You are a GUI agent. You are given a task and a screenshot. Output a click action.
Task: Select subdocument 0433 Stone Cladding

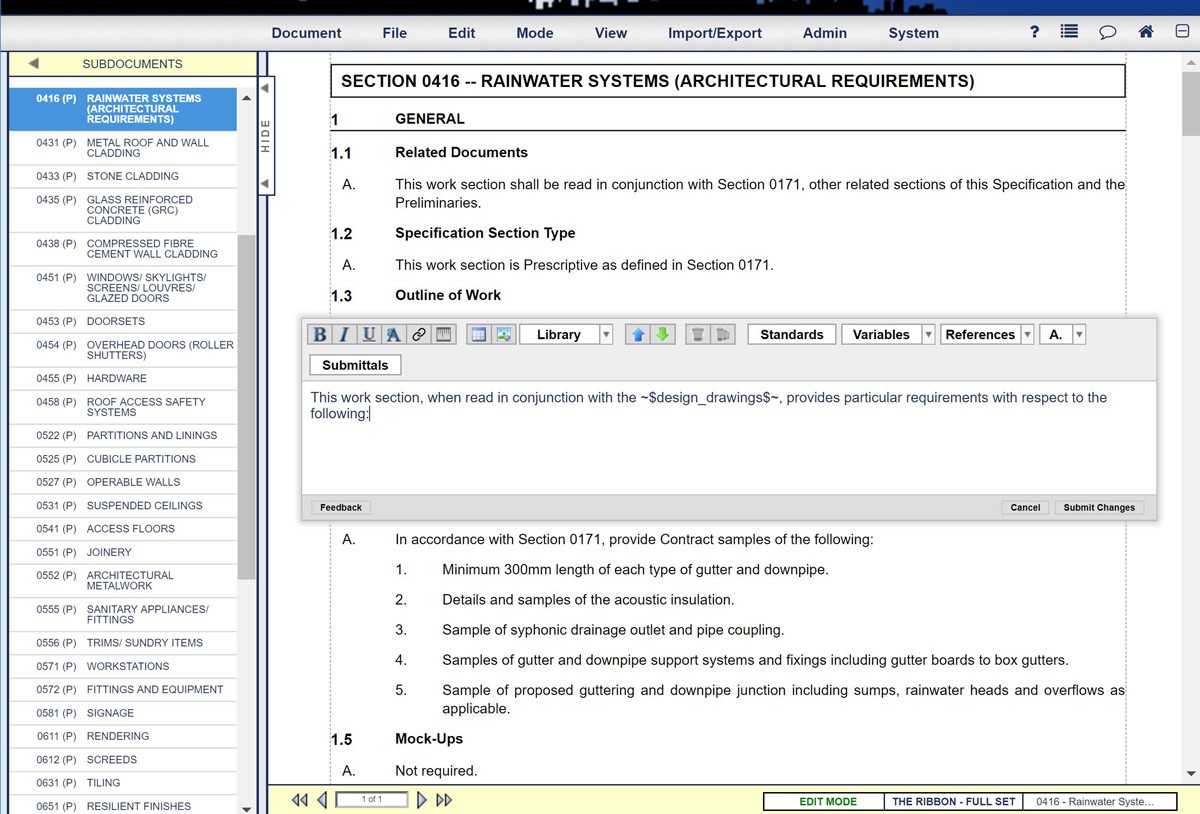pyautogui.click(x=123, y=176)
